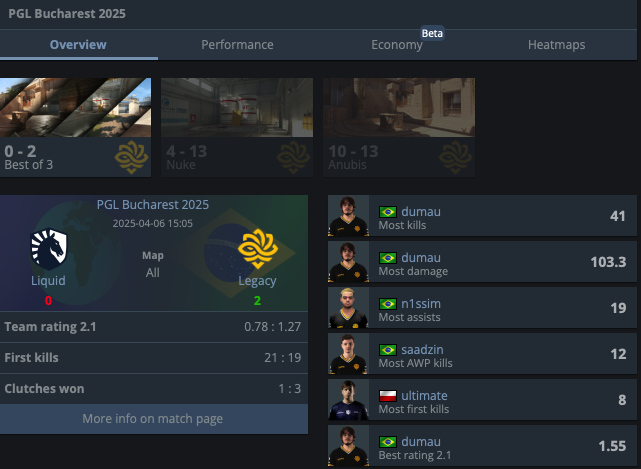Click saadzin's player portrait
Screen dimensions: 641x469
348,354
